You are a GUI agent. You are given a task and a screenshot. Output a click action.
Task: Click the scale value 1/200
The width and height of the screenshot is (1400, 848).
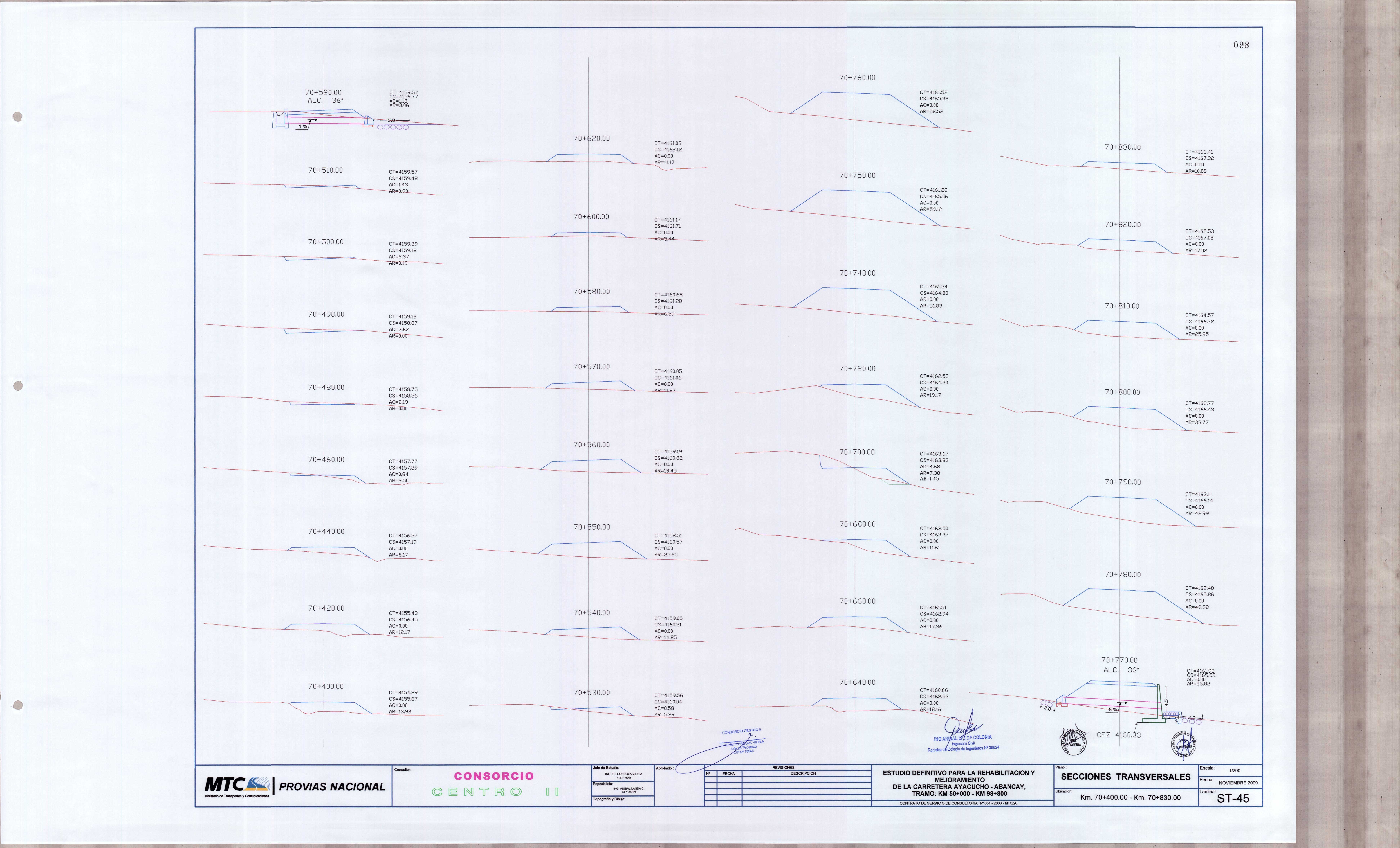tap(1235, 771)
